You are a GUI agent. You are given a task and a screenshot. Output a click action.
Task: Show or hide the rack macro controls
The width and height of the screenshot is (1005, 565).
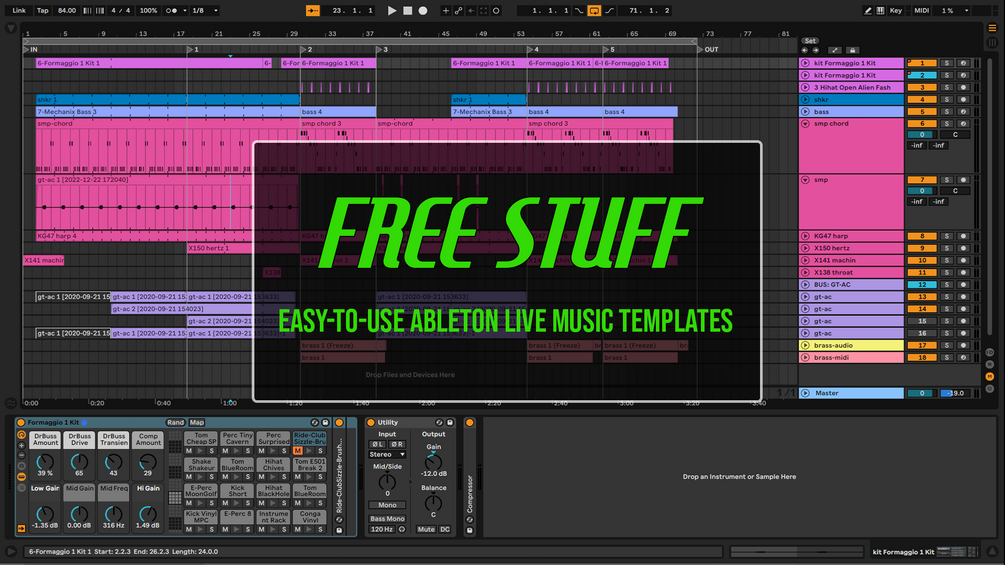(x=21, y=435)
